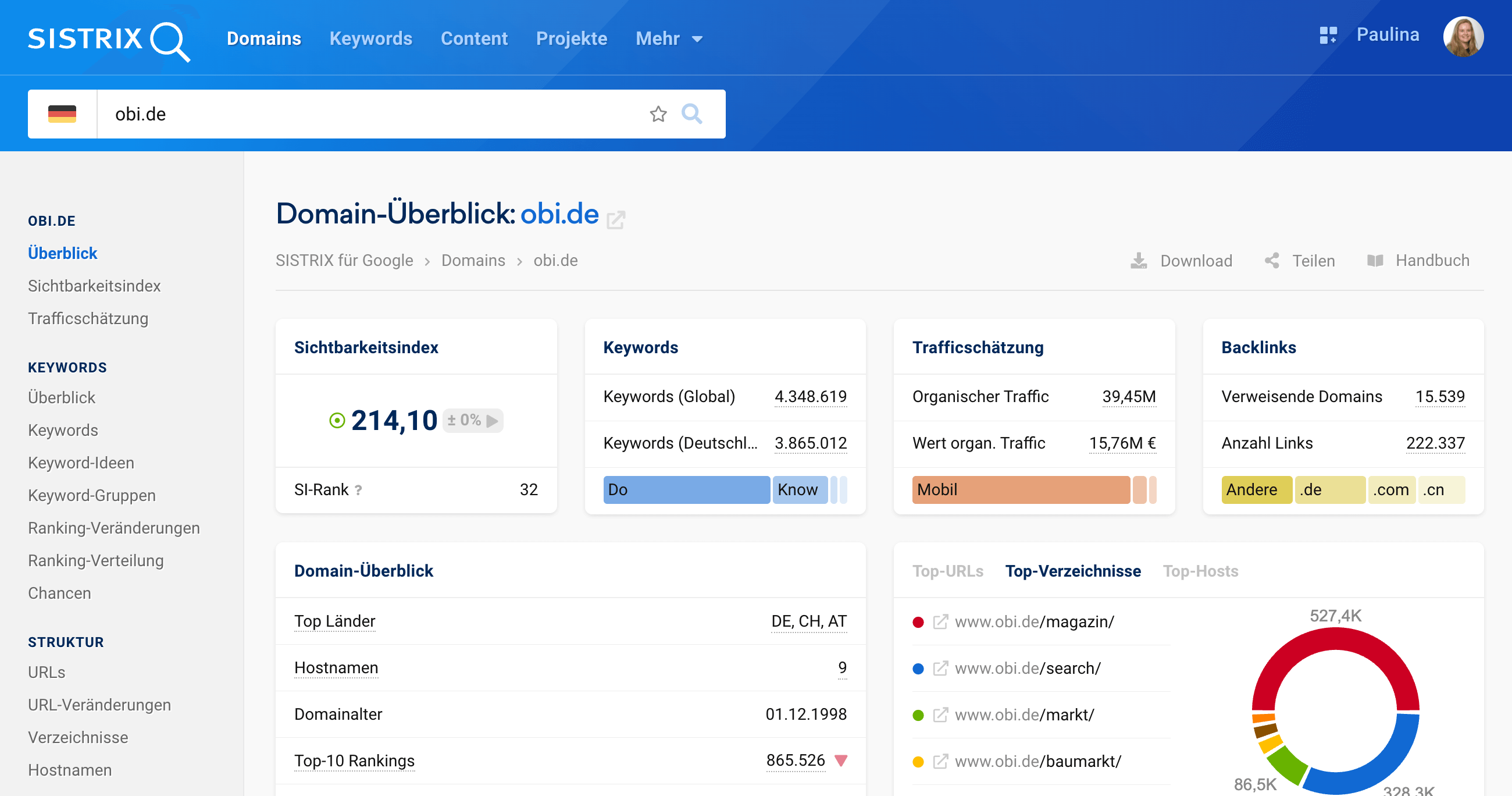Open the Handbuch book icon

click(x=1375, y=261)
